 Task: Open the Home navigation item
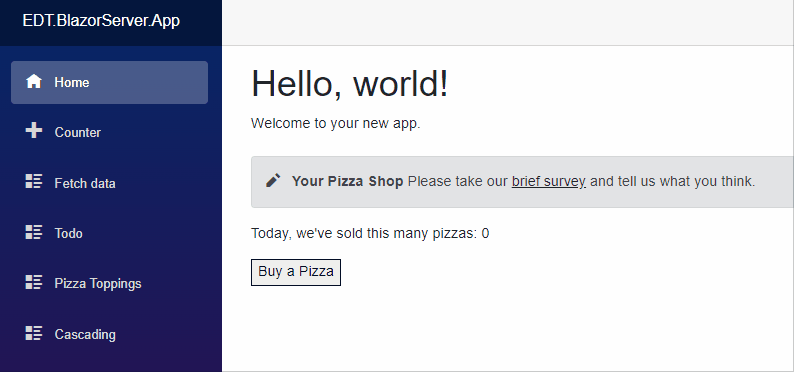[109, 82]
